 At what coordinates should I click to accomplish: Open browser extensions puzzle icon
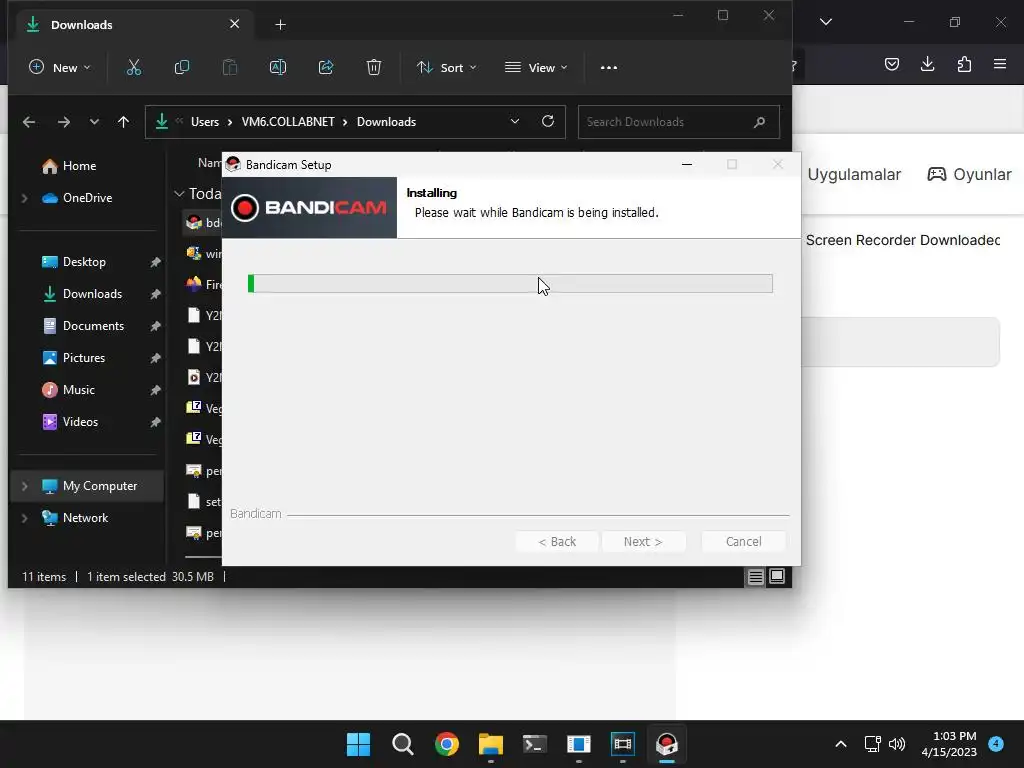click(x=964, y=64)
